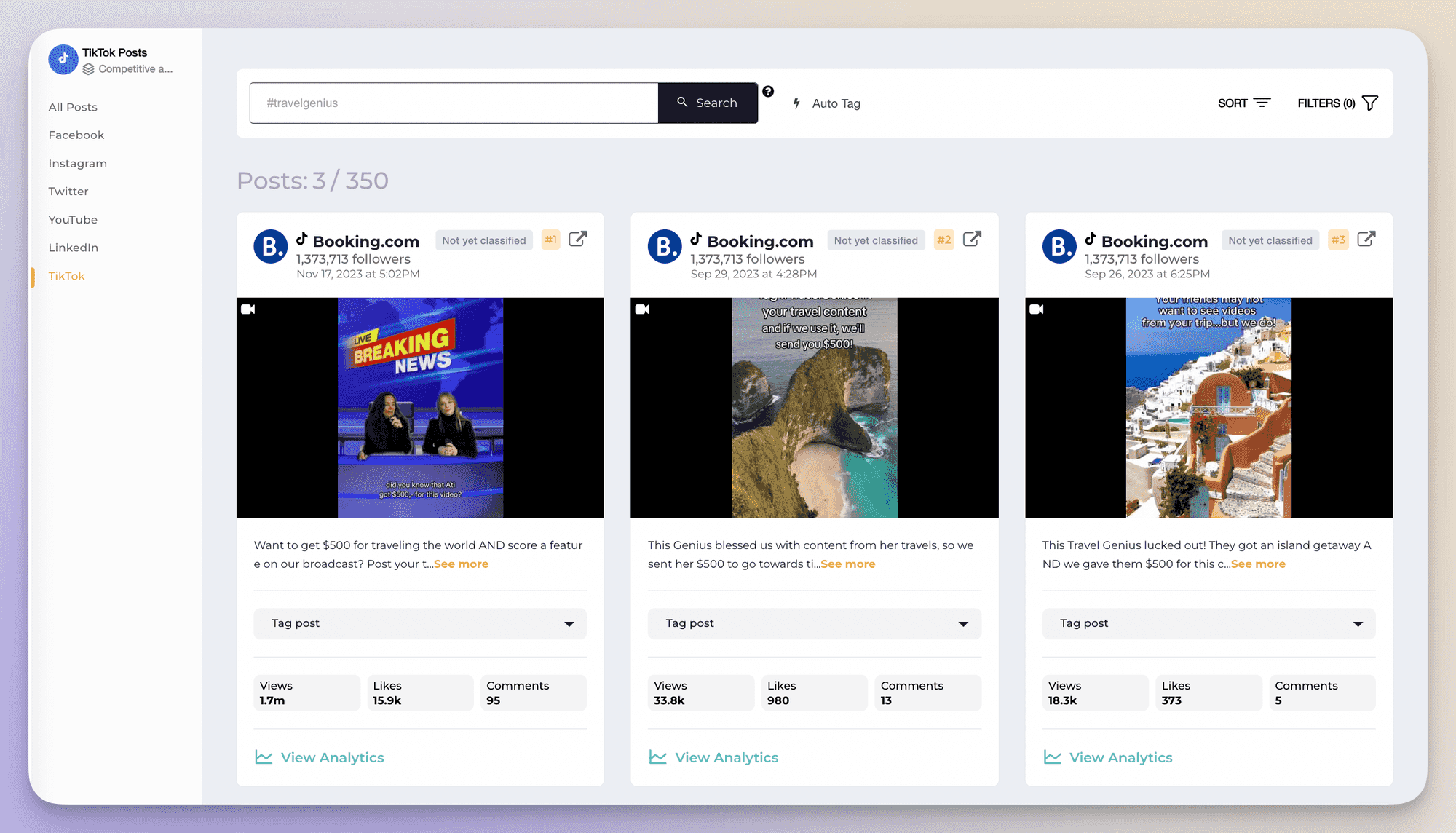
Task: Click analytics chart icon on post #1
Action: pos(264,757)
